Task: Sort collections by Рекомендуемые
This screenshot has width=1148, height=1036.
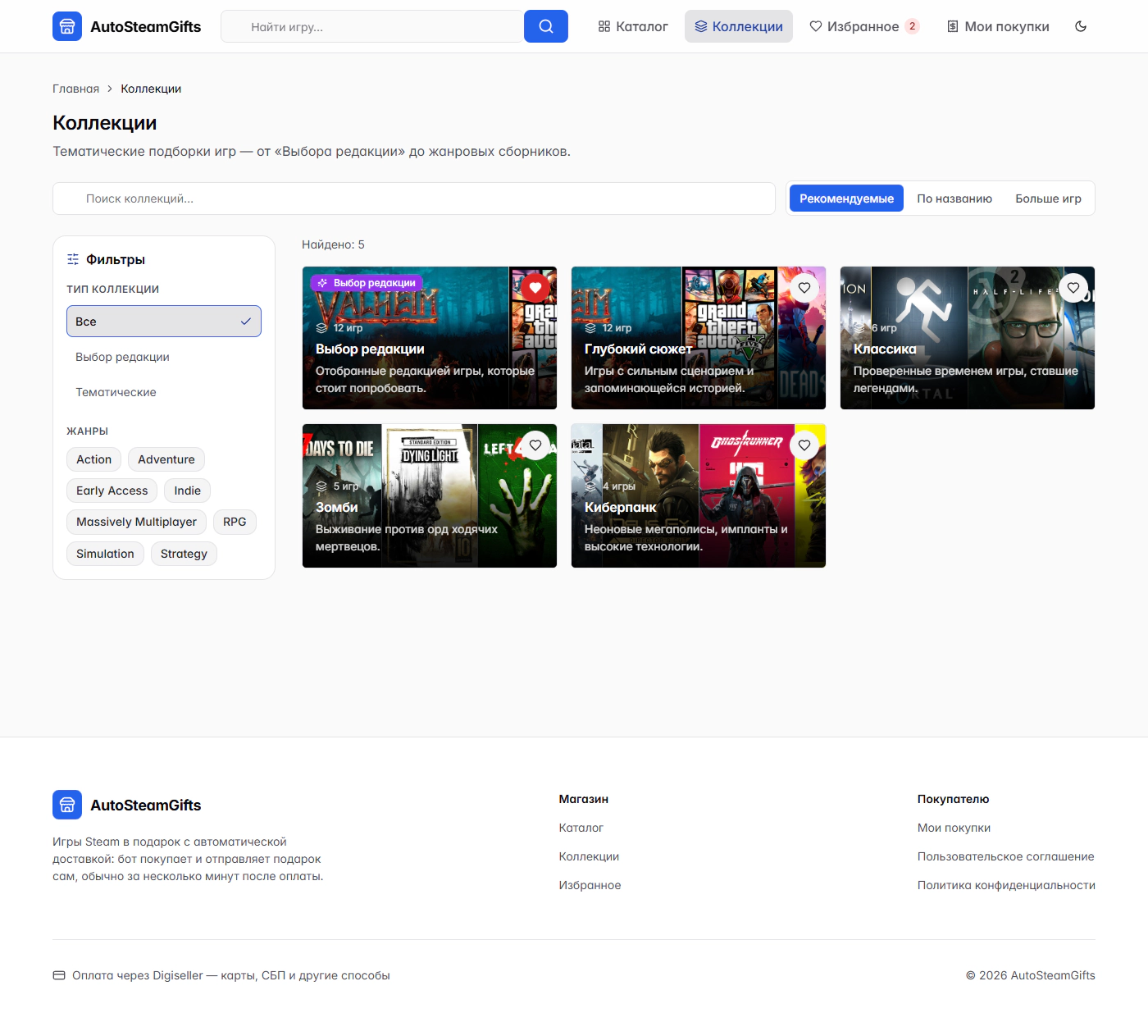Action: pyautogui.click(x=846, y=199)
